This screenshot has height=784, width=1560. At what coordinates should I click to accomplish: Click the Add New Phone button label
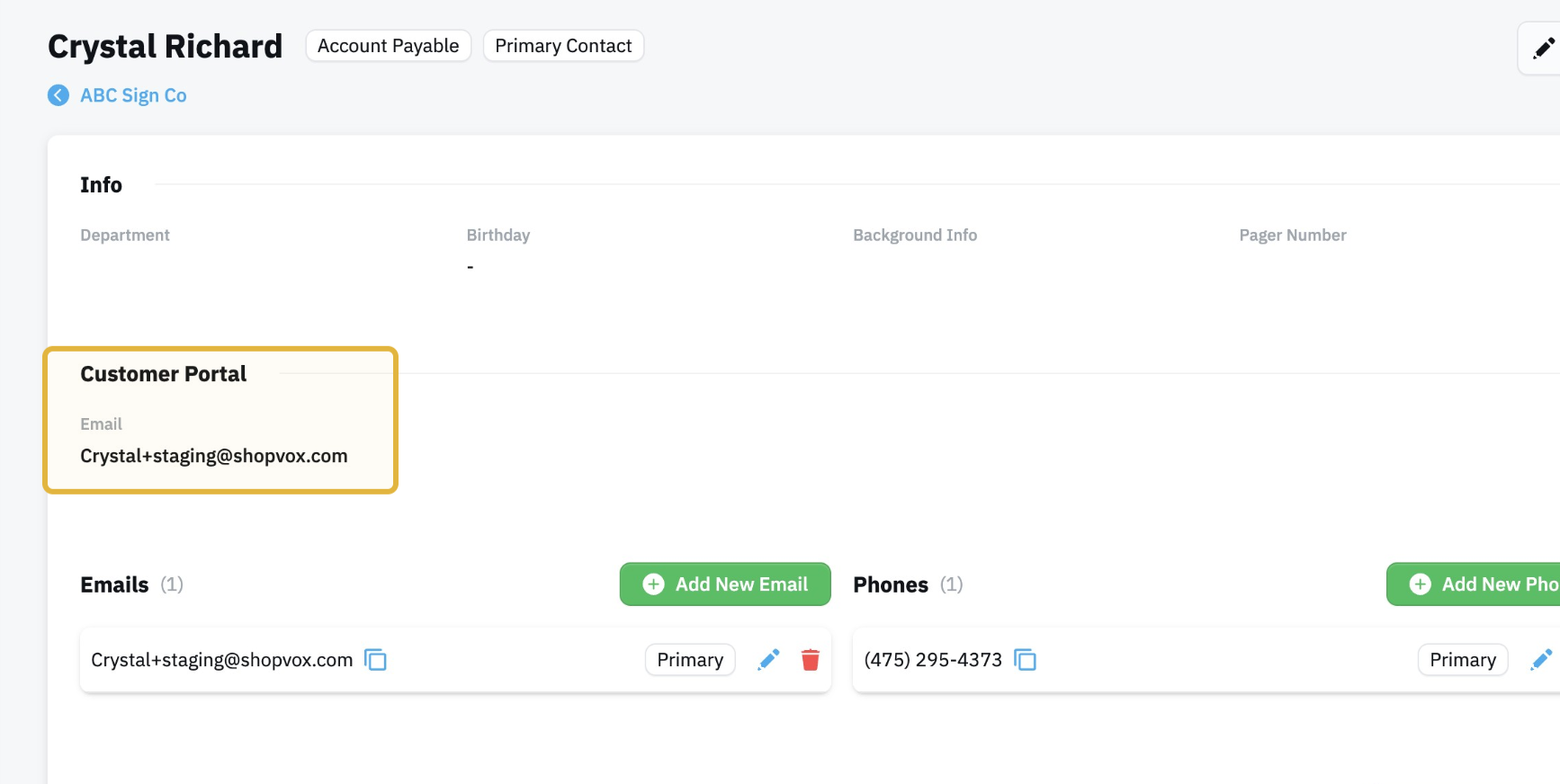tap(1501, 584)
